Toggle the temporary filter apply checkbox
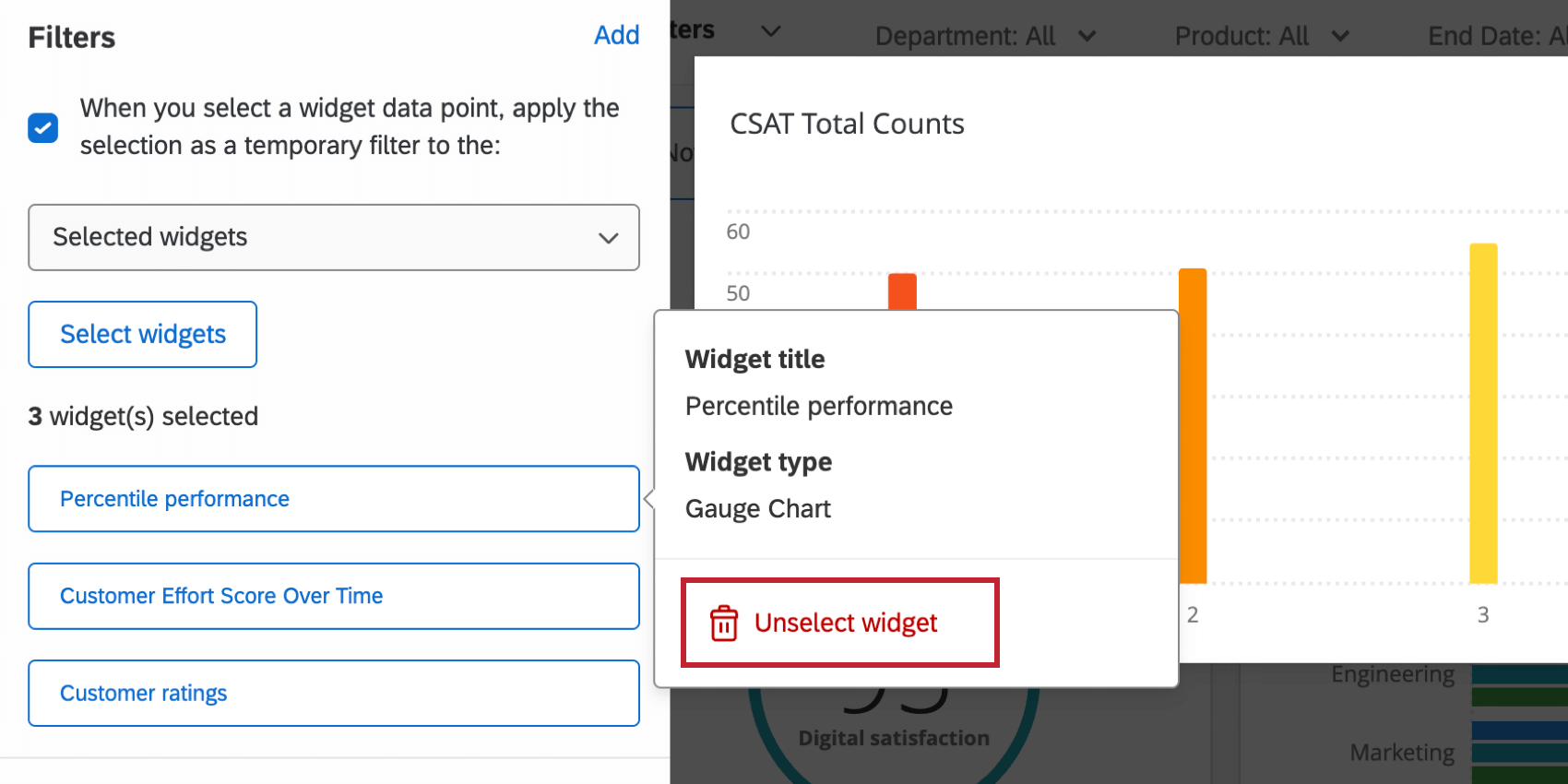1568x784 pixels. 42,128
